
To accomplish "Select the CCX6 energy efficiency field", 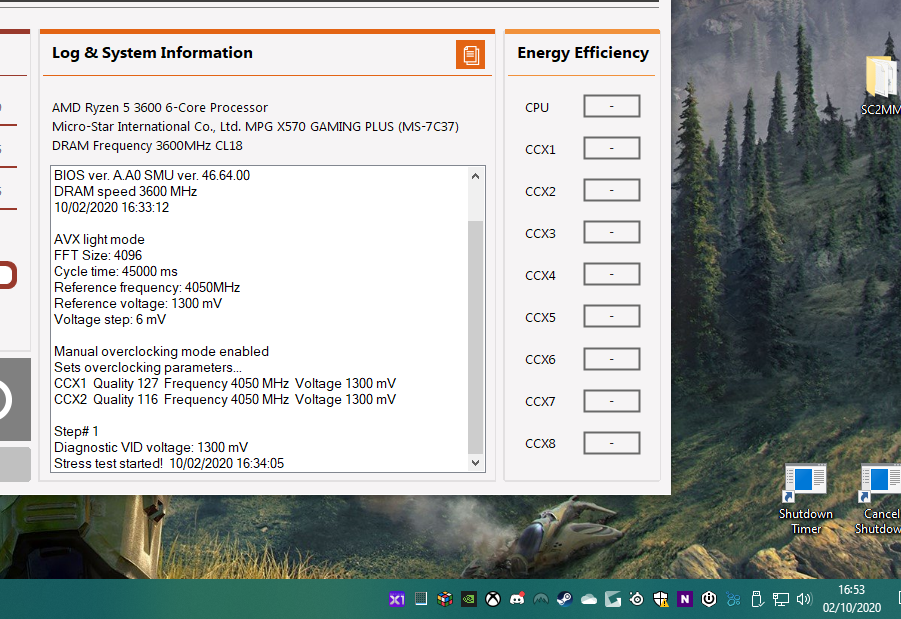I will [611, 359].
